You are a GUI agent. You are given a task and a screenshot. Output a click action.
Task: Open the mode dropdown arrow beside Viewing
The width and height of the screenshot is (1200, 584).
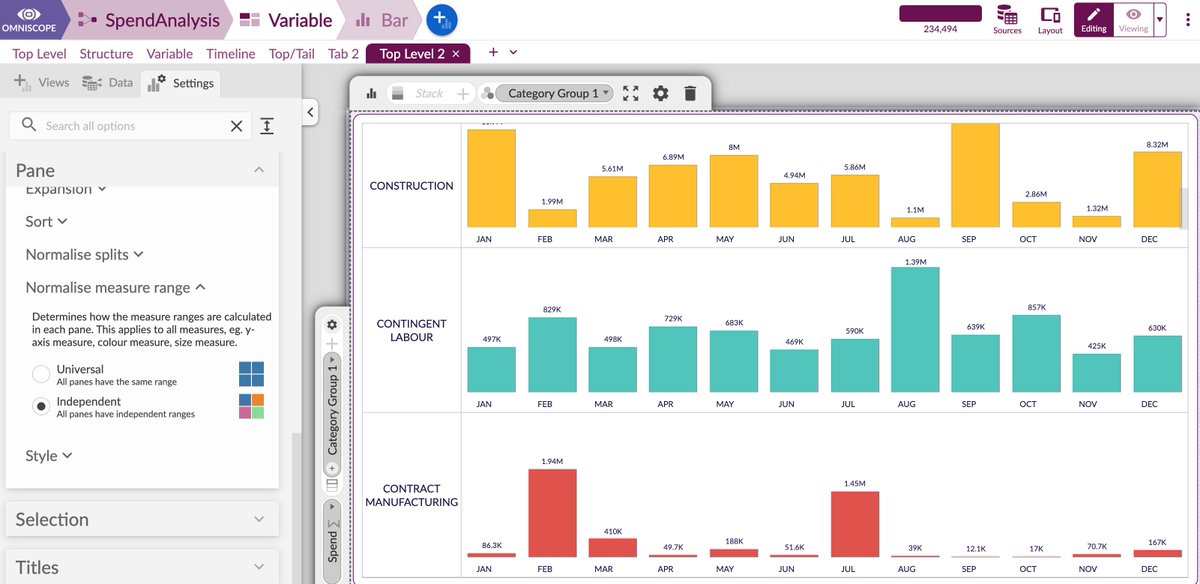coord(1160,19)
